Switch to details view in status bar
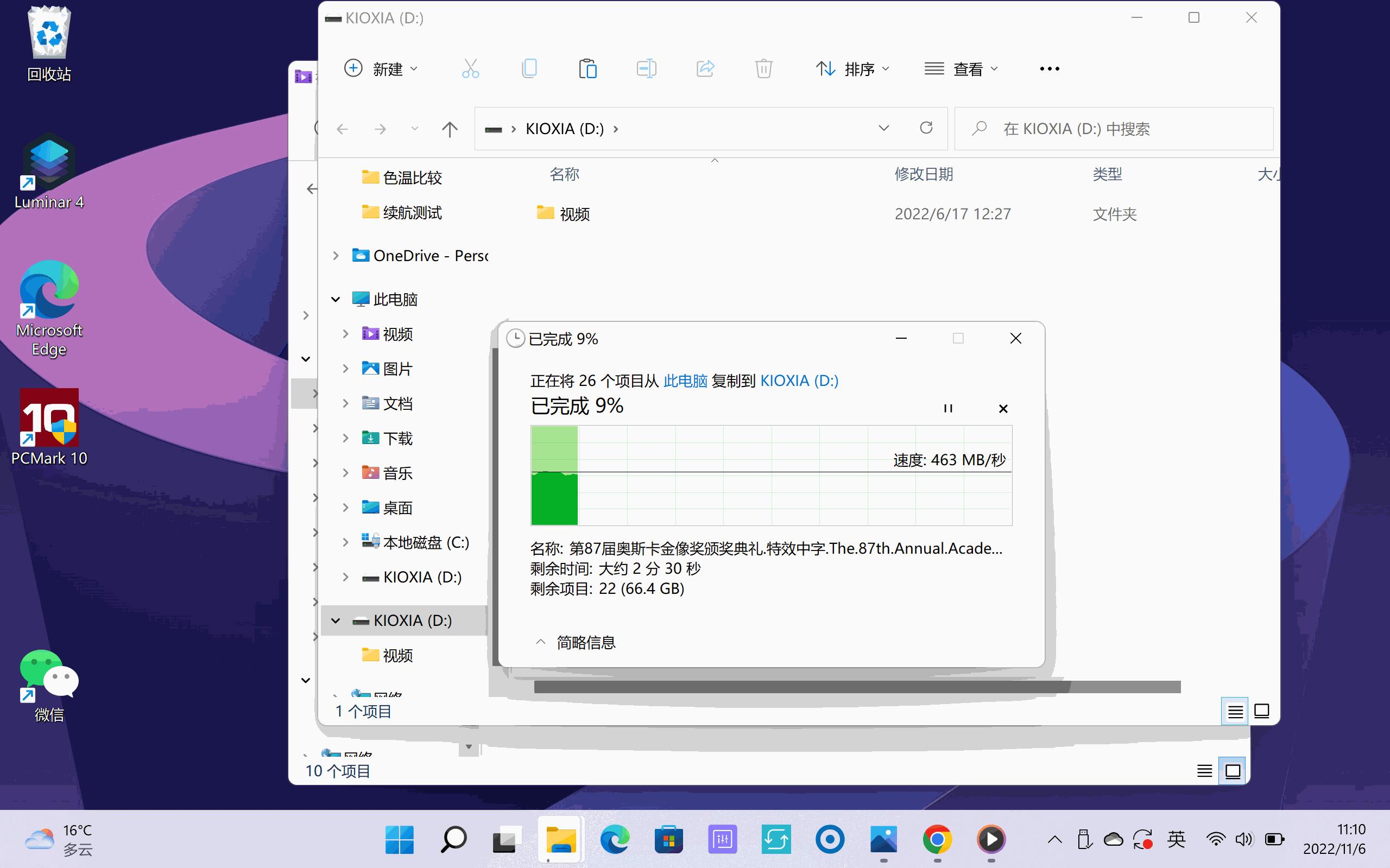 (x=1236, y=711)
